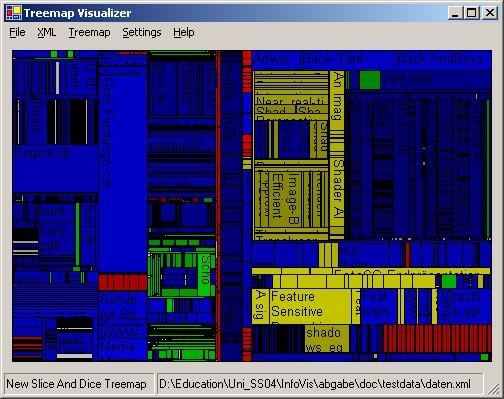This screenshot has height=399, width=504.
Task: Click the Treemap Visualizer title bar icon
Action: [x=13, y=13]
